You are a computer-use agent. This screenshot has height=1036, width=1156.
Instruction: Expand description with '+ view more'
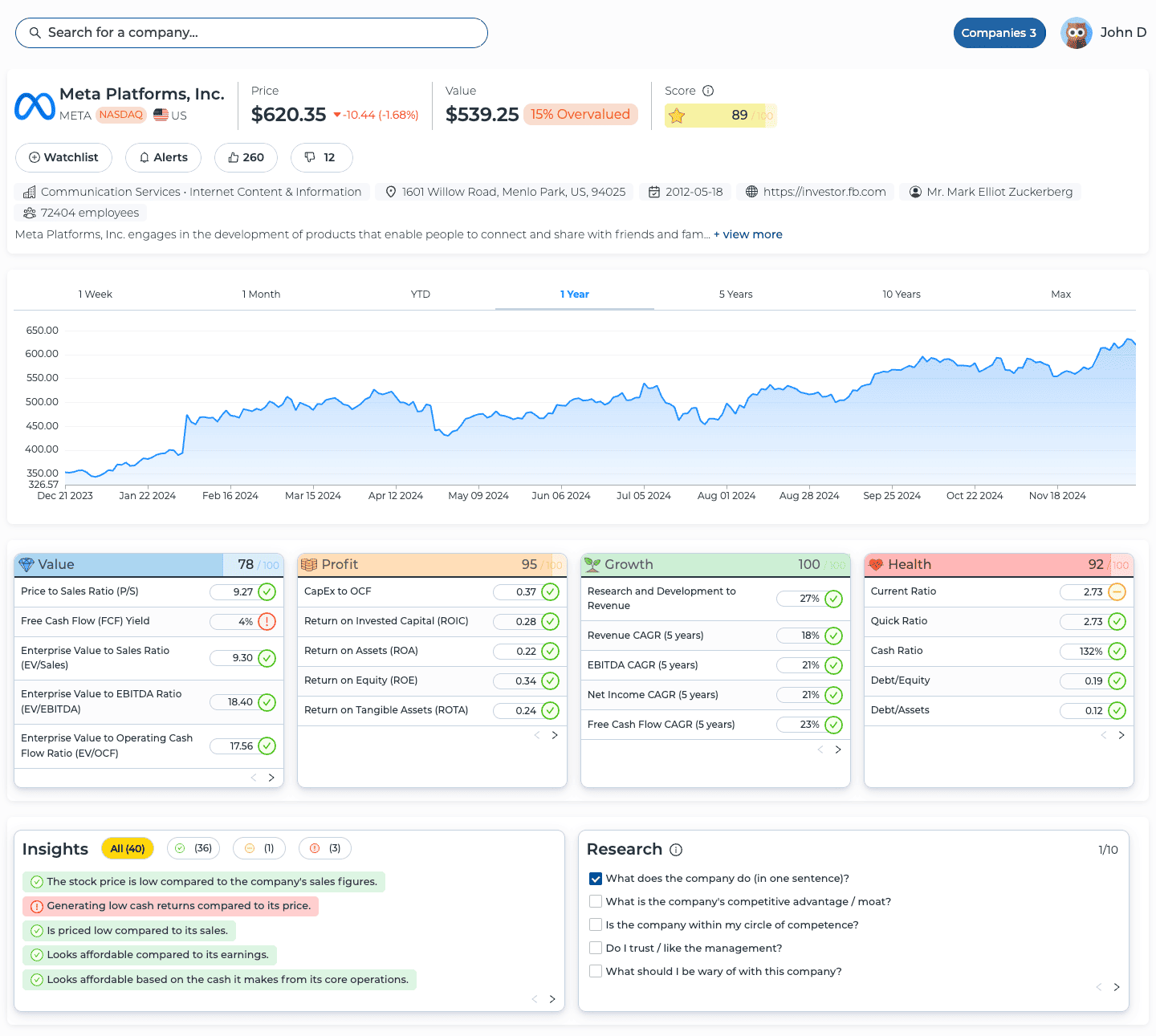click(x=748, y=234)
